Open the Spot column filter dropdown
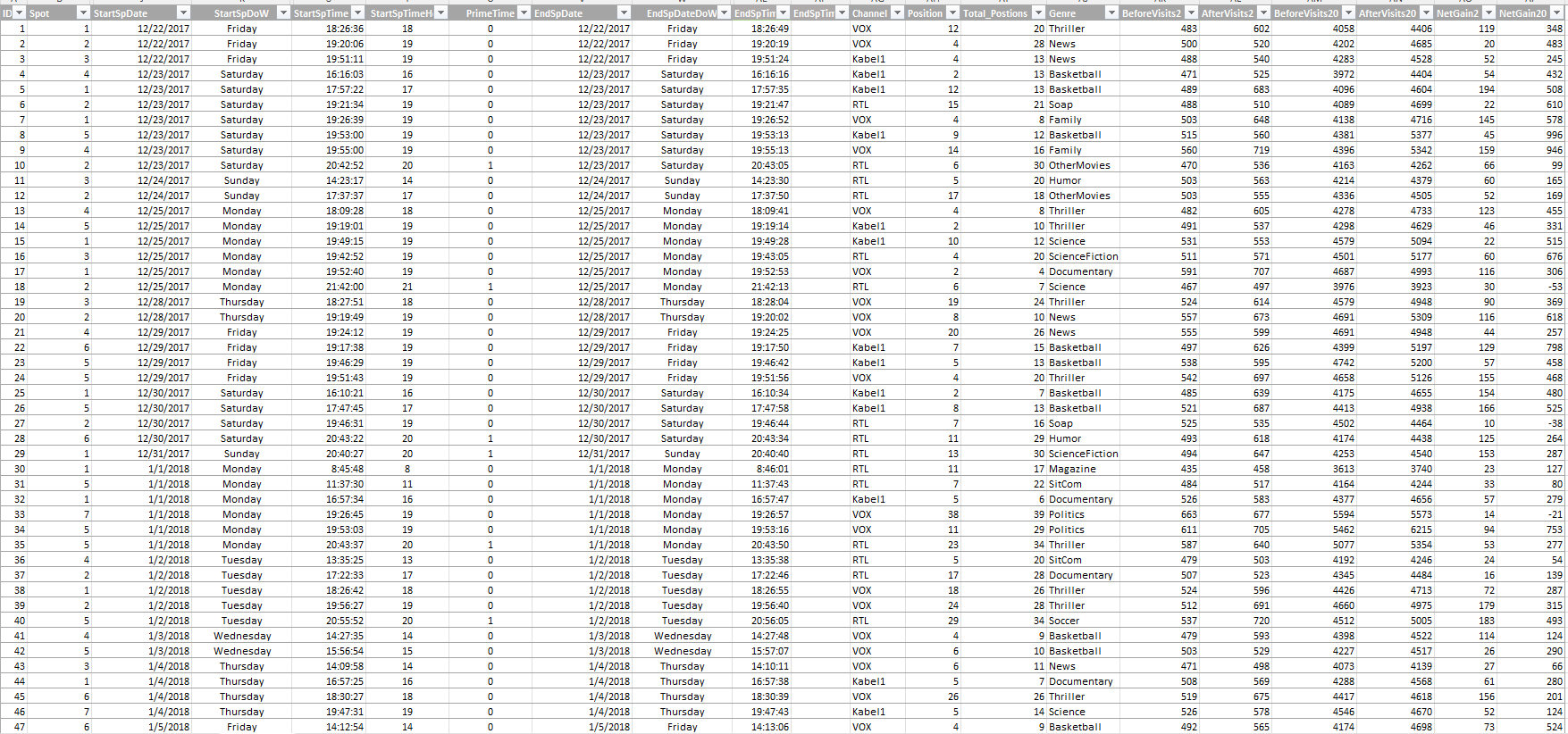1568x734 pixels. pyautogui.click(x=84, y=13)
